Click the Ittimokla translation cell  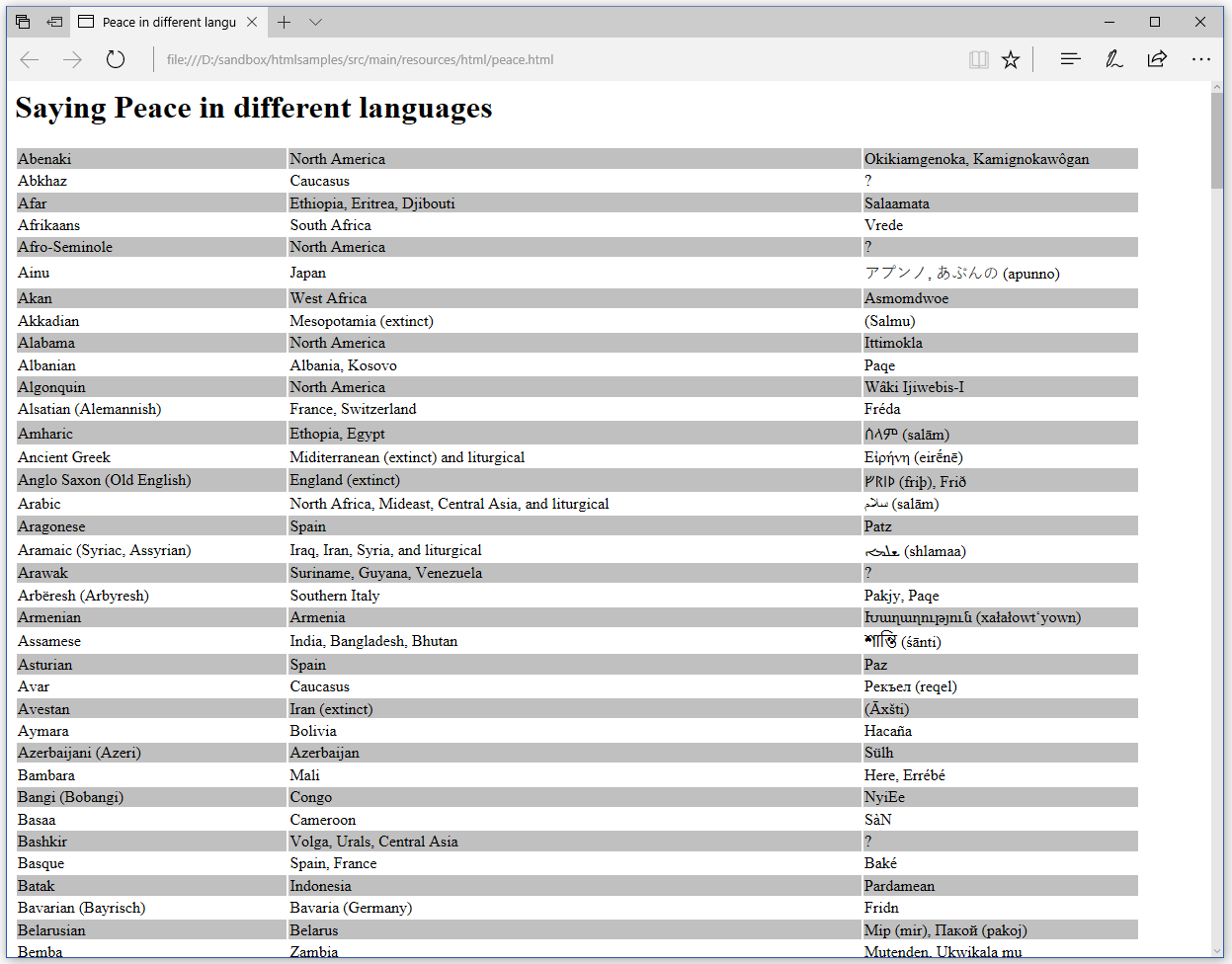[x=1001, y=343]
